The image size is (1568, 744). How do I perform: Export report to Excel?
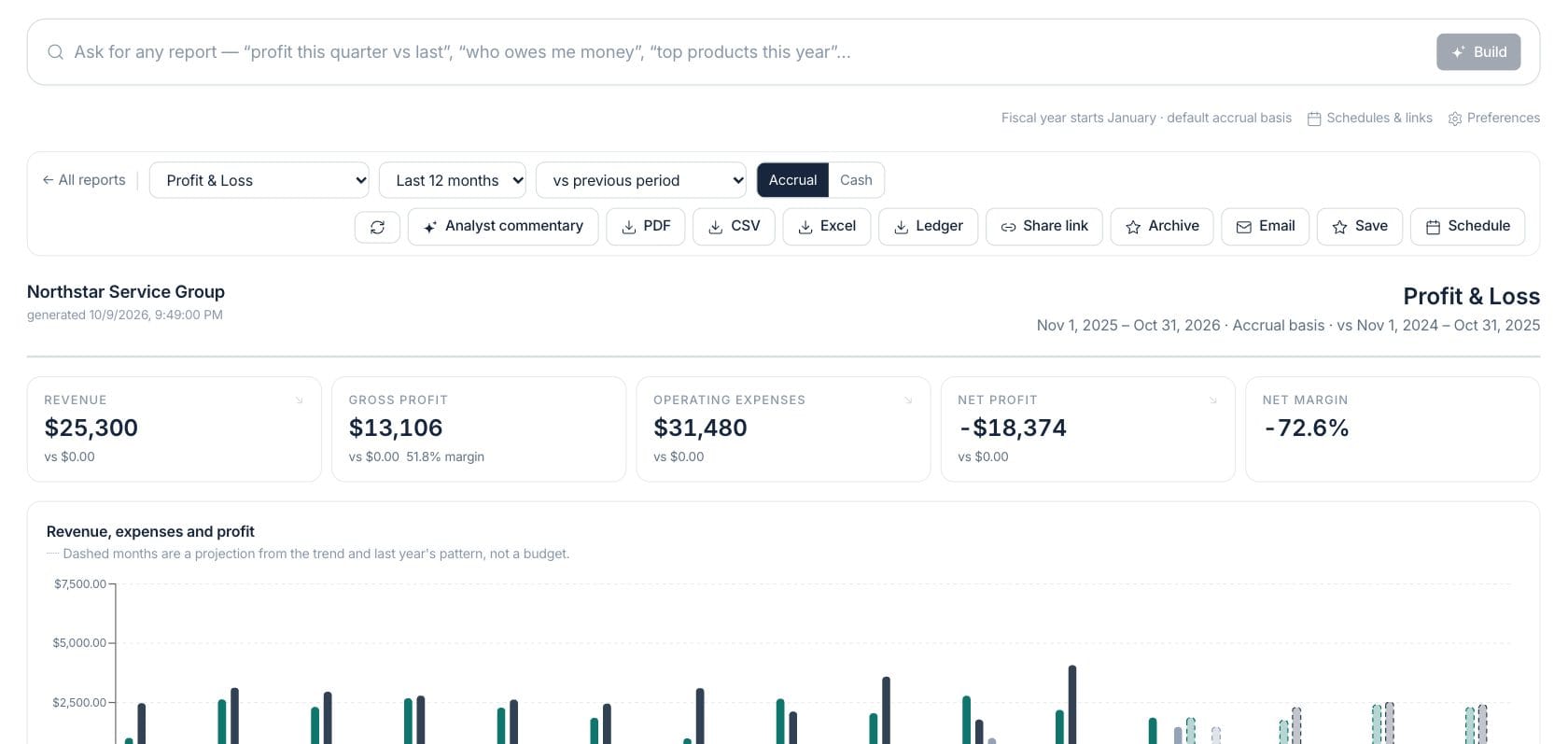[827, 227]
